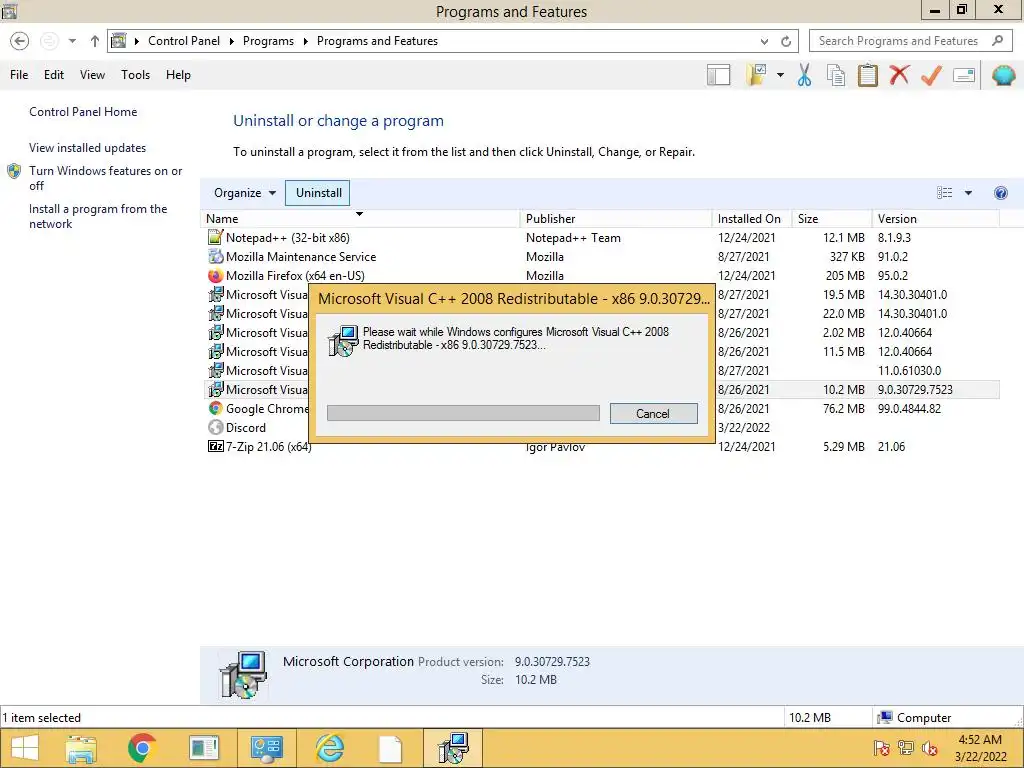
Task: Click the Action Center flag tray icon
Action: pyautogui.click(x=882, y=748)
